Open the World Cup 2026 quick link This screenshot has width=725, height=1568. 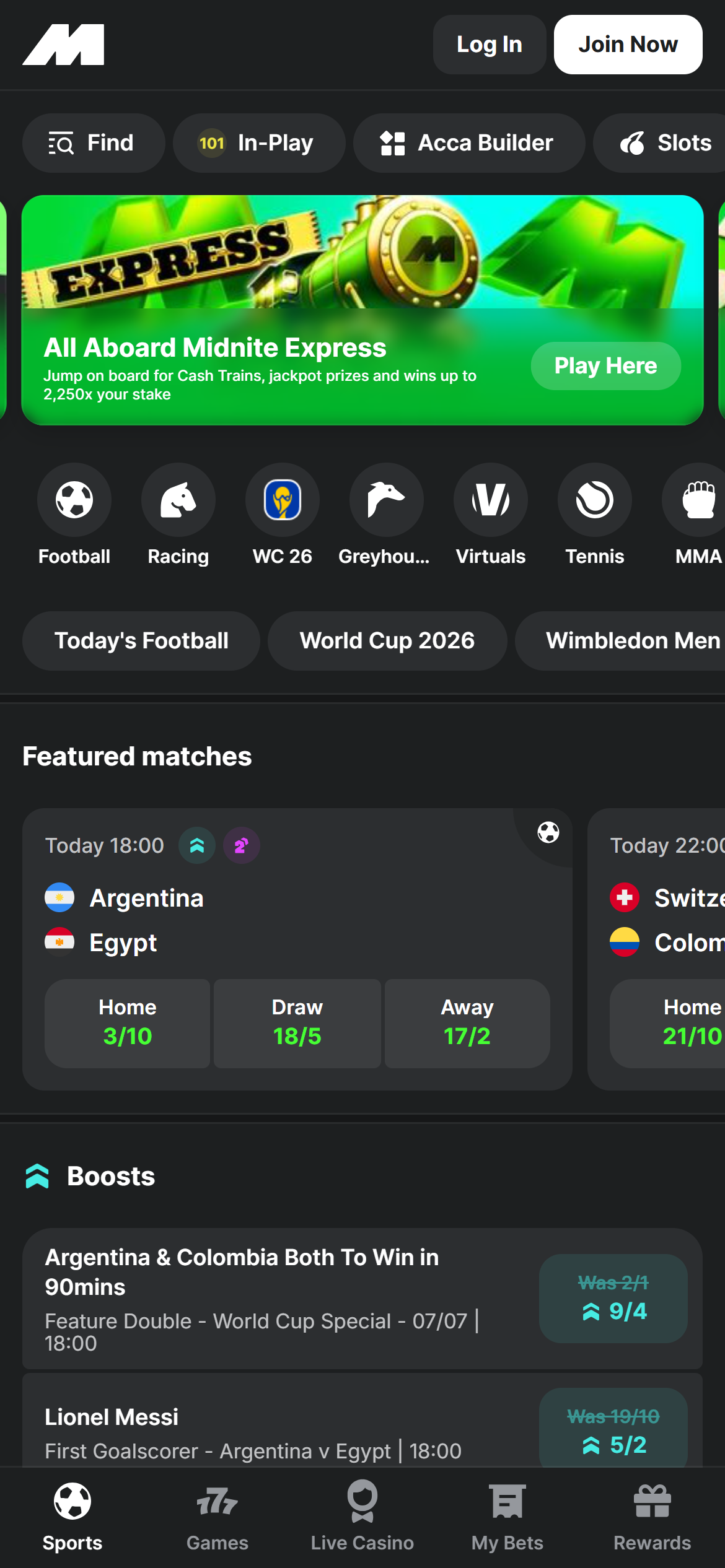click(387, 641)
